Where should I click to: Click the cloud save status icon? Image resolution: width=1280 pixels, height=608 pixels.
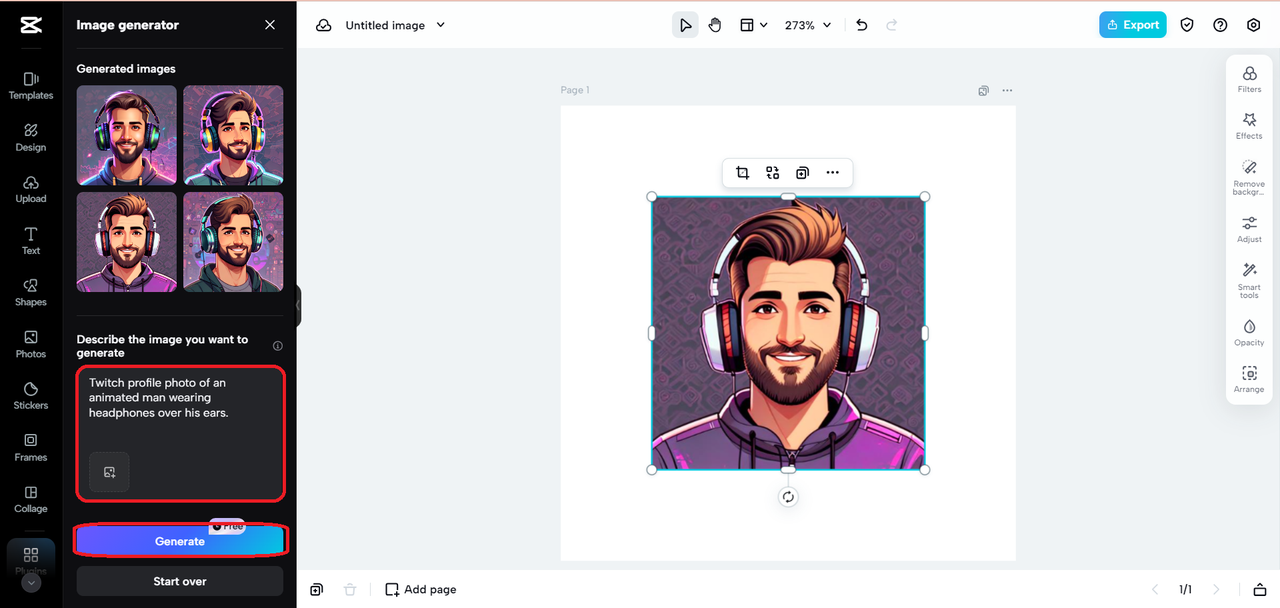pos(324,25)
